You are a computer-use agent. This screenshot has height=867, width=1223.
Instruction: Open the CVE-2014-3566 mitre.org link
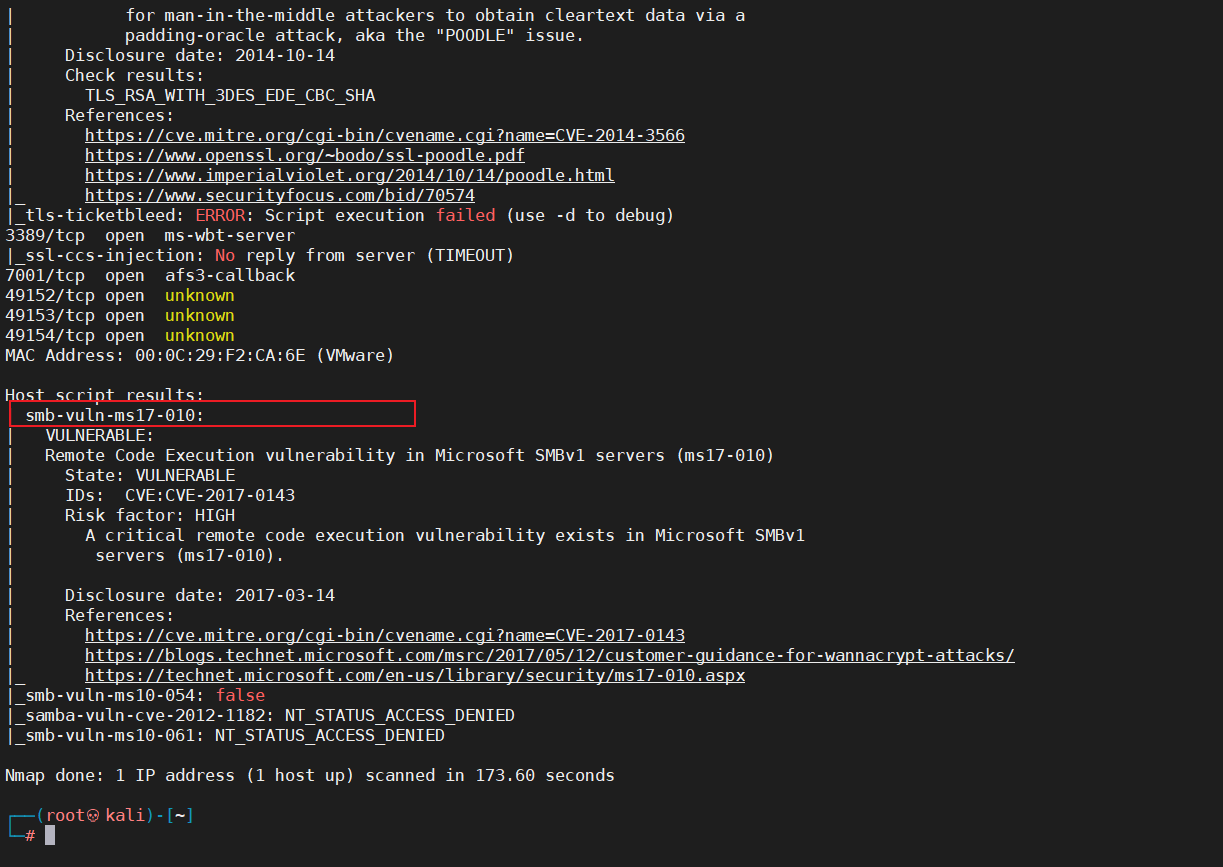click(x=385, y=135)
